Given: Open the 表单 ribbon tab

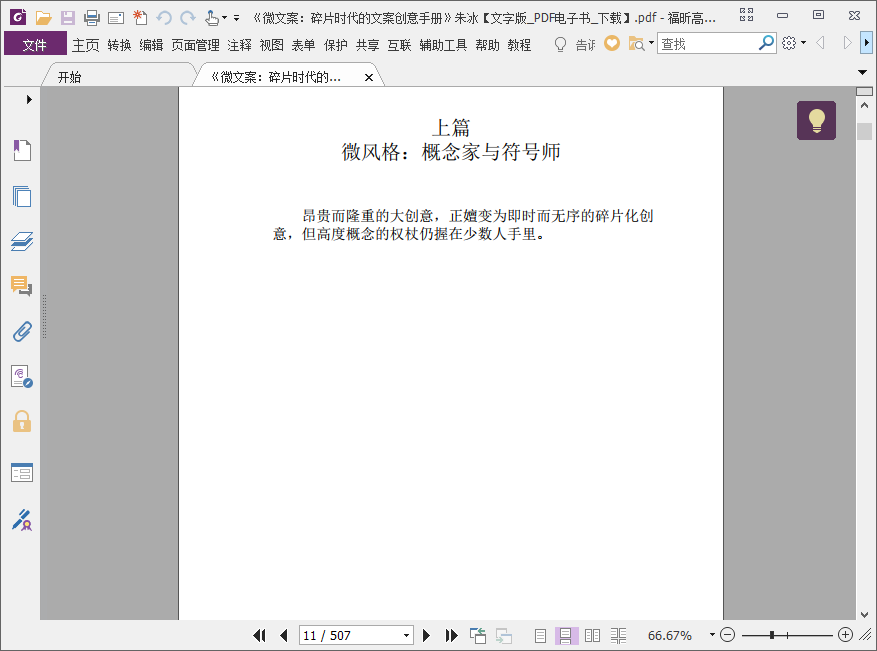Looking at the screenshot, I should pyautogui.click(x=303, y=45).
